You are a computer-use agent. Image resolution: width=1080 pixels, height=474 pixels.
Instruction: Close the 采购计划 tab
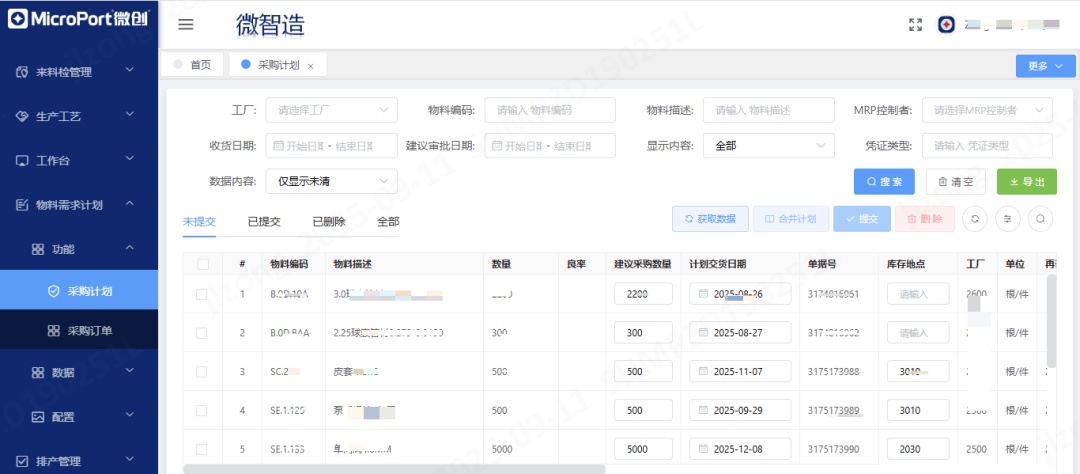click(x=311, y=66)
